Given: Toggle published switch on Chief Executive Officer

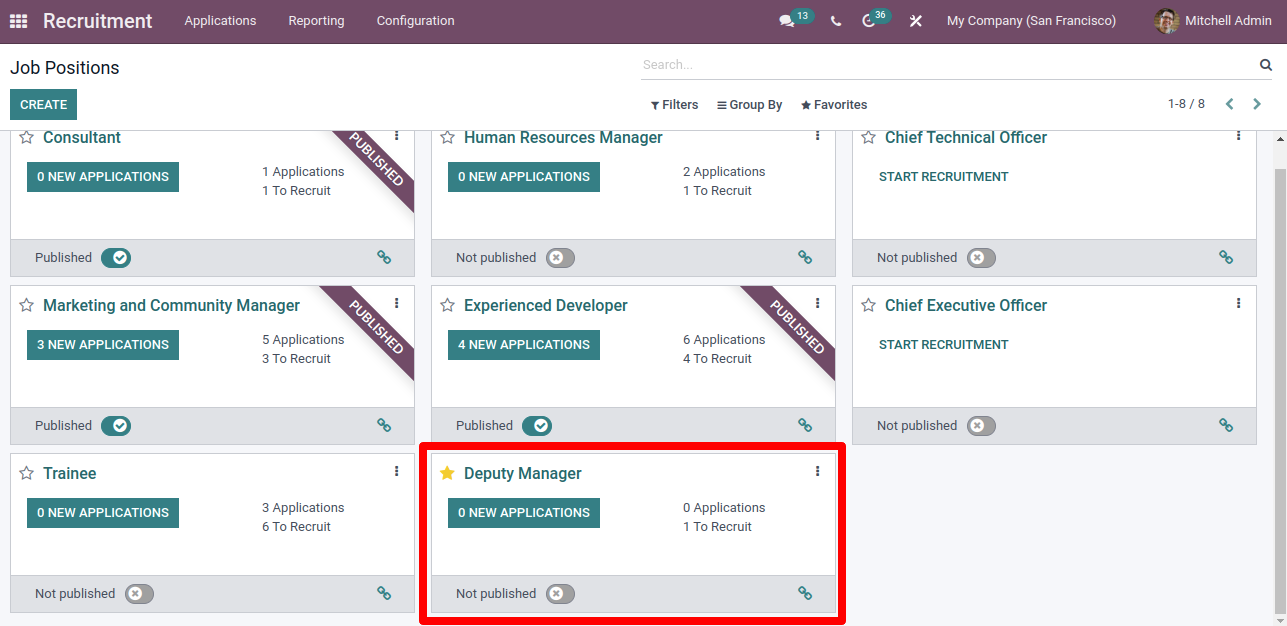Looking at the screenshot, I should point(981,426).
